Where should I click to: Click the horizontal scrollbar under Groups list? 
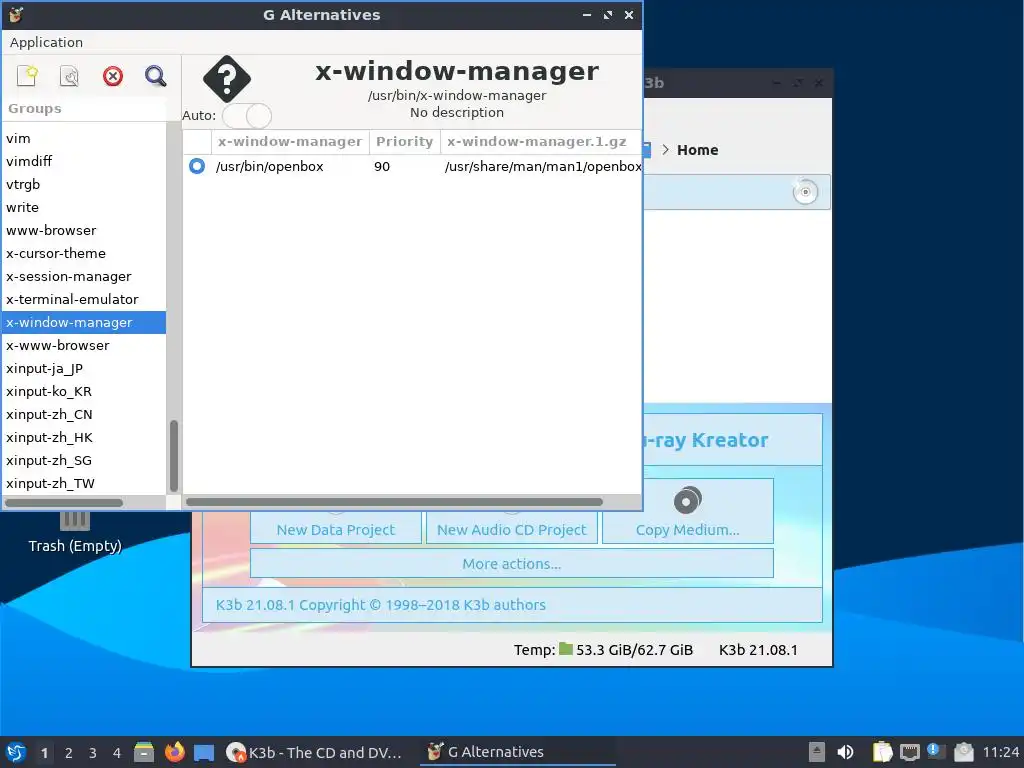(x=64, y=503)
